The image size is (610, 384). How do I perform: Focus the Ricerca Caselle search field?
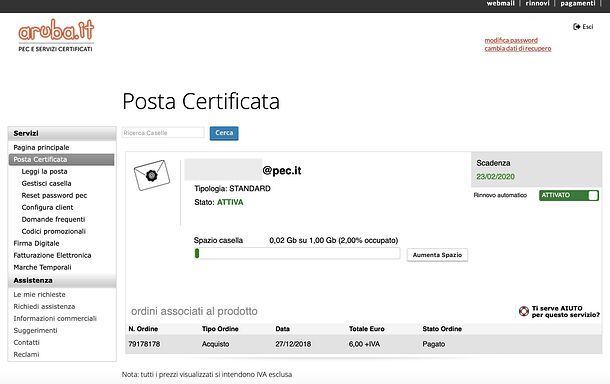163,133
